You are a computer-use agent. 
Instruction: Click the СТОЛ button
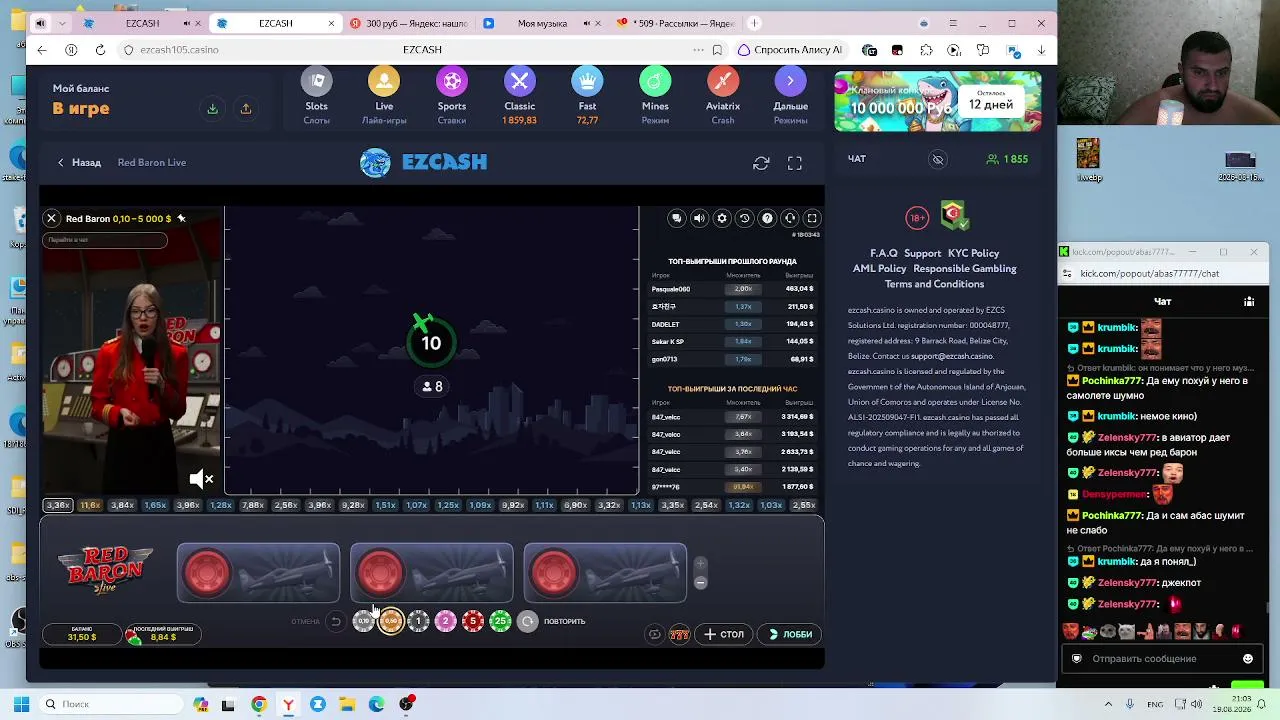click(724, 634)
